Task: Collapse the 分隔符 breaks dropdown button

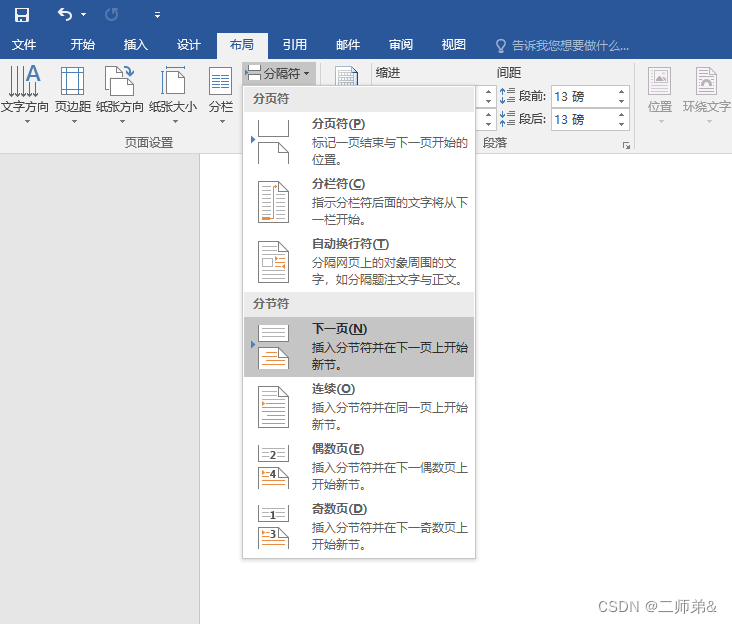Action: point(279,73)
